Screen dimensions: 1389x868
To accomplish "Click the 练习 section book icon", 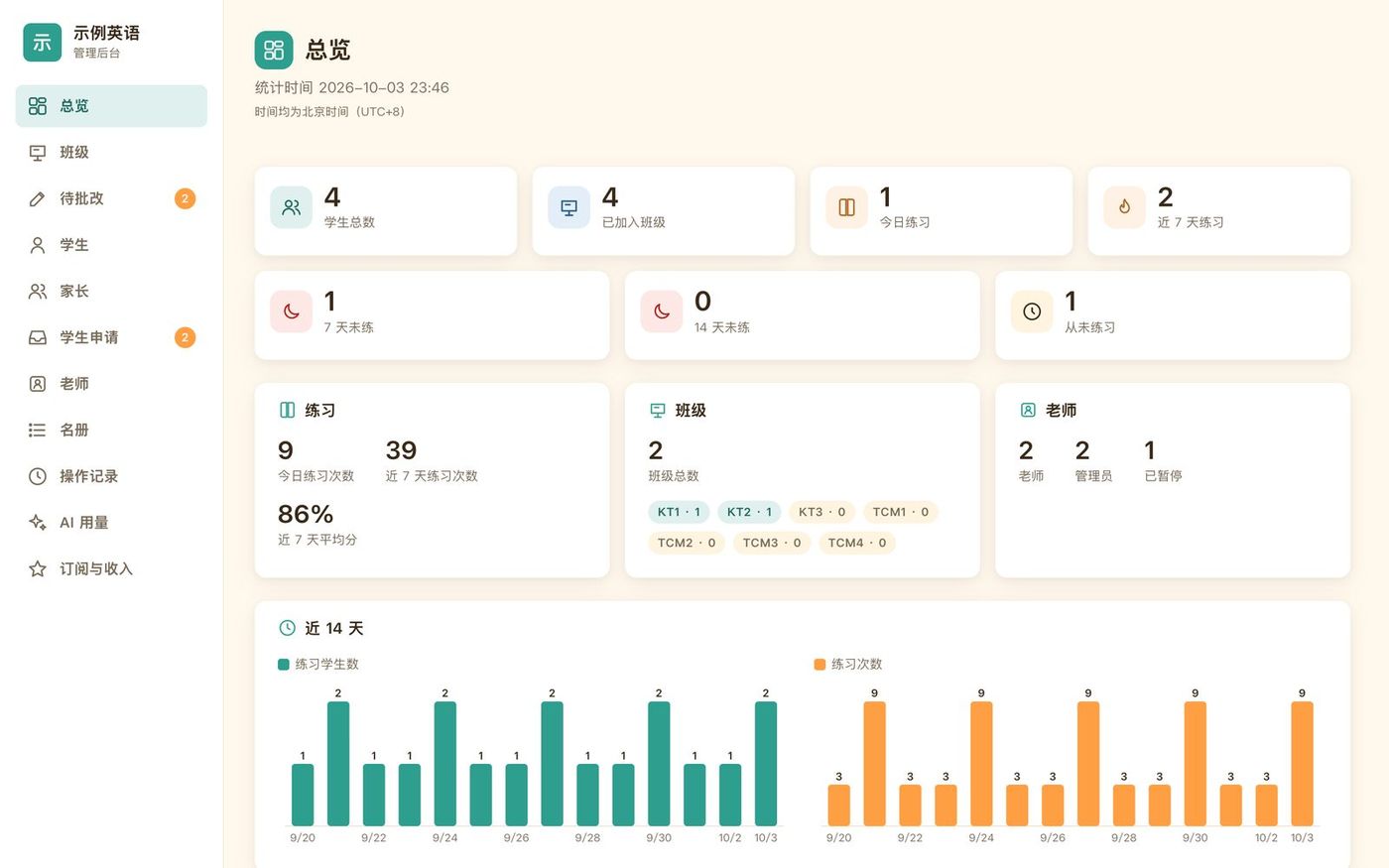I will (x=287, y=410).
